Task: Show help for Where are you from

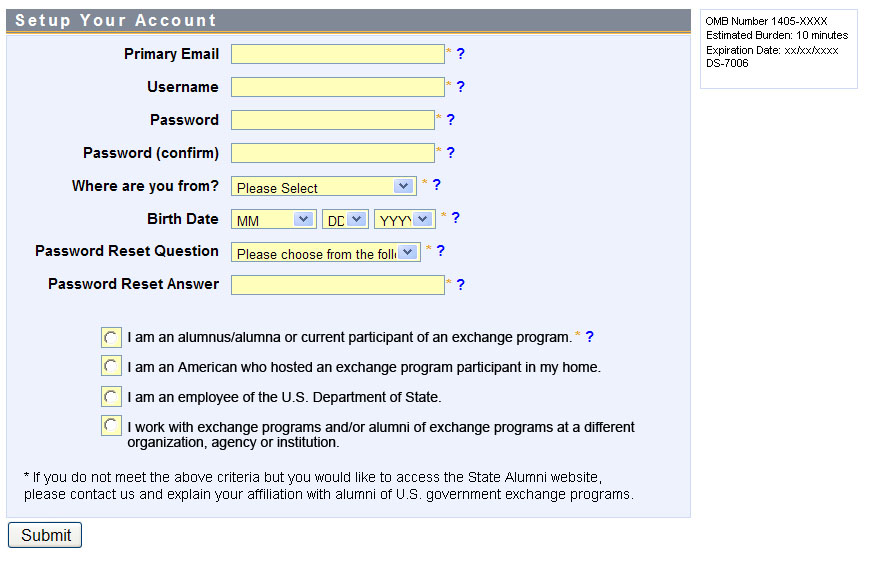Action: (x=436, y=185)
